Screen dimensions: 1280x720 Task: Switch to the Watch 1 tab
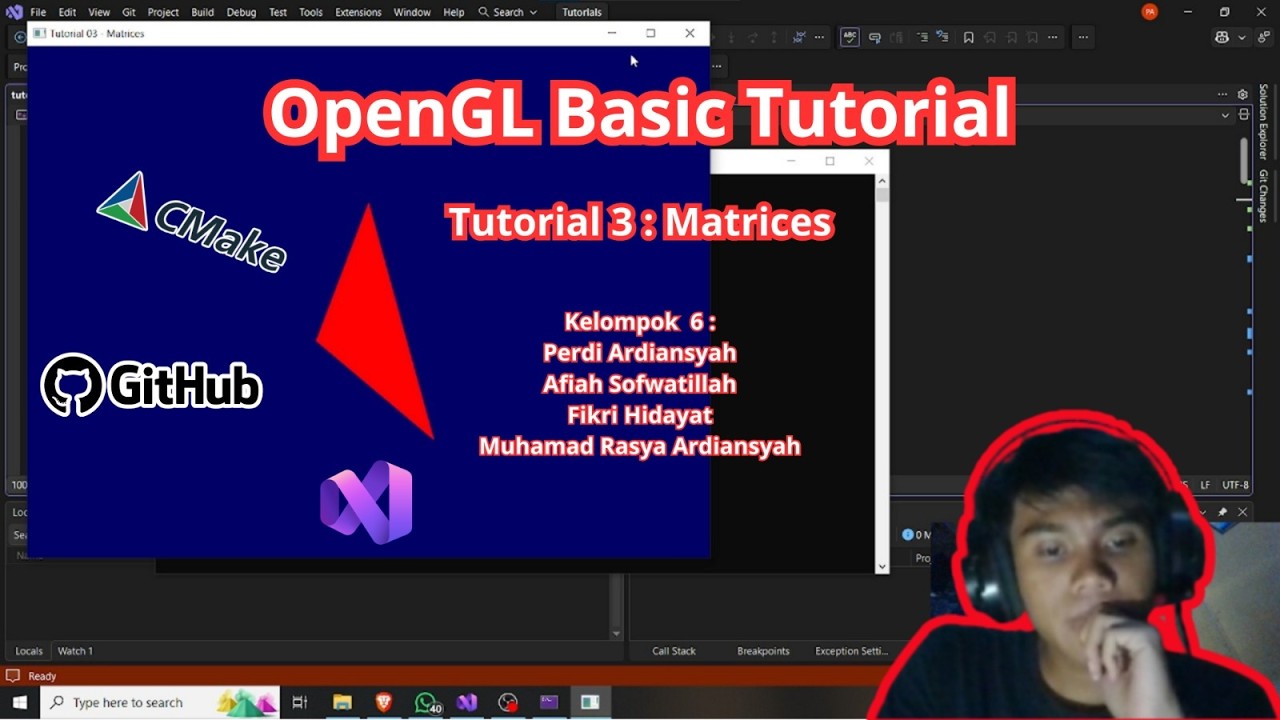click(75, 651)
